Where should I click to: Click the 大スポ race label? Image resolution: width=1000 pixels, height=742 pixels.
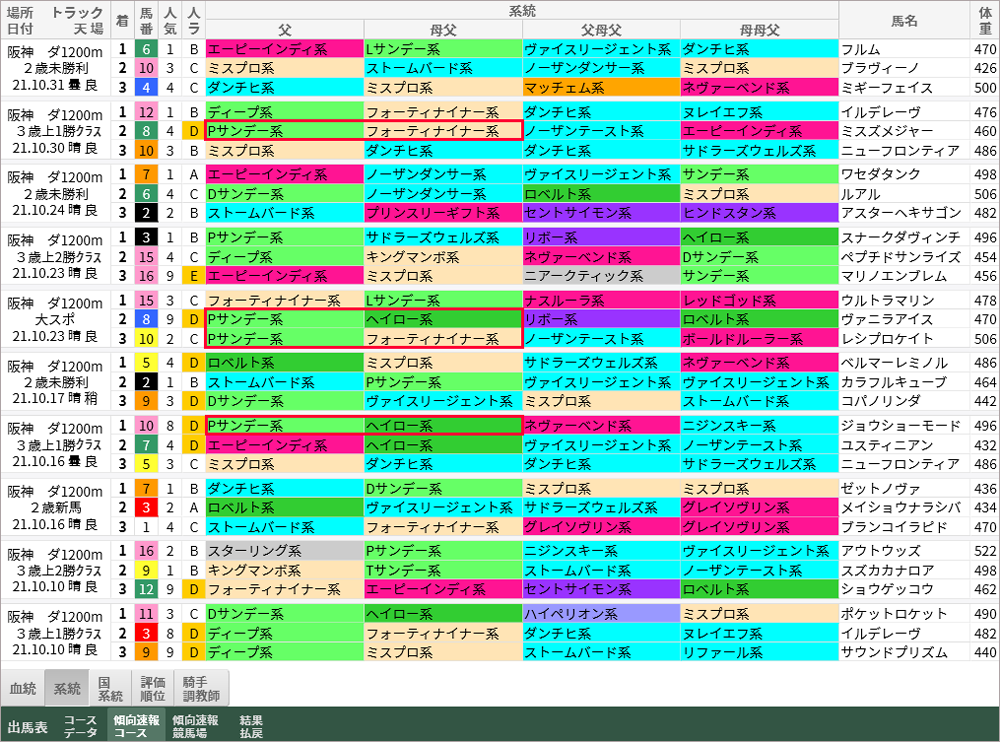click(x=55, y=320)
